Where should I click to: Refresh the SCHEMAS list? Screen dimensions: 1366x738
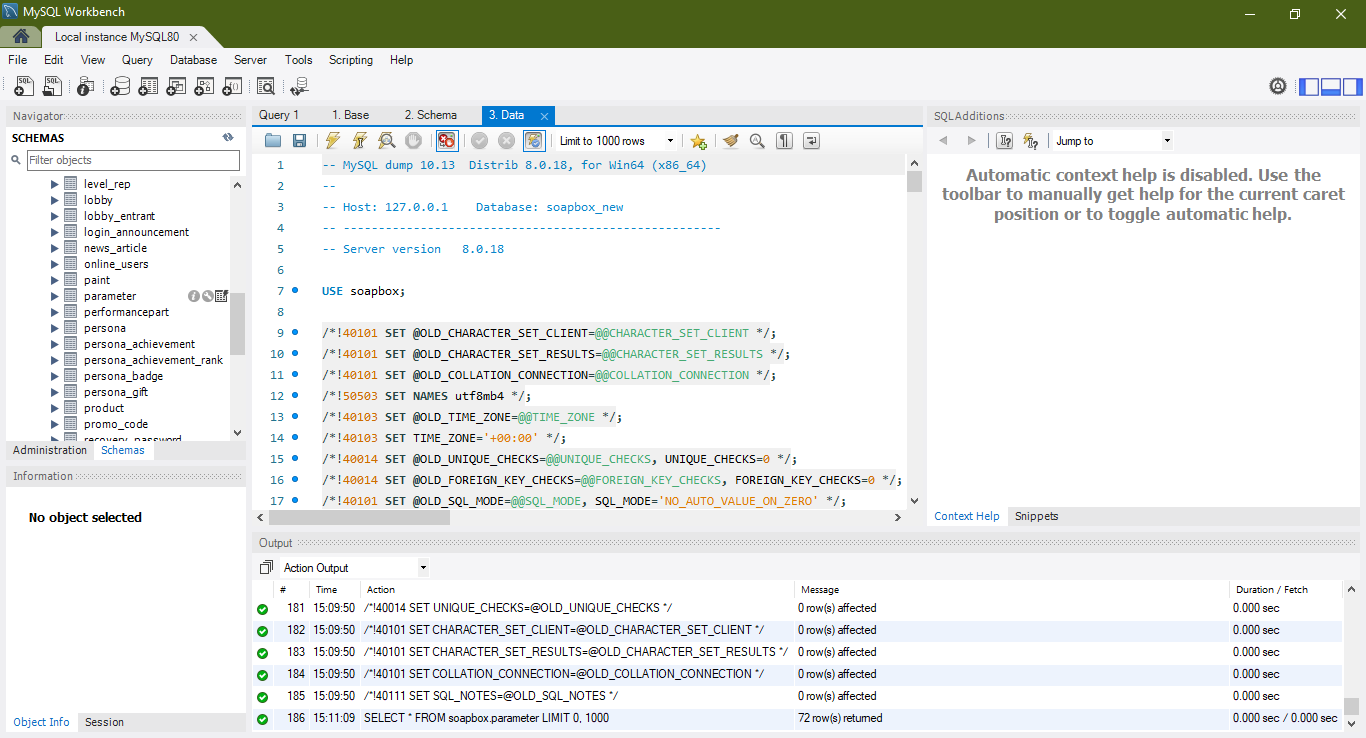[228, 138]
